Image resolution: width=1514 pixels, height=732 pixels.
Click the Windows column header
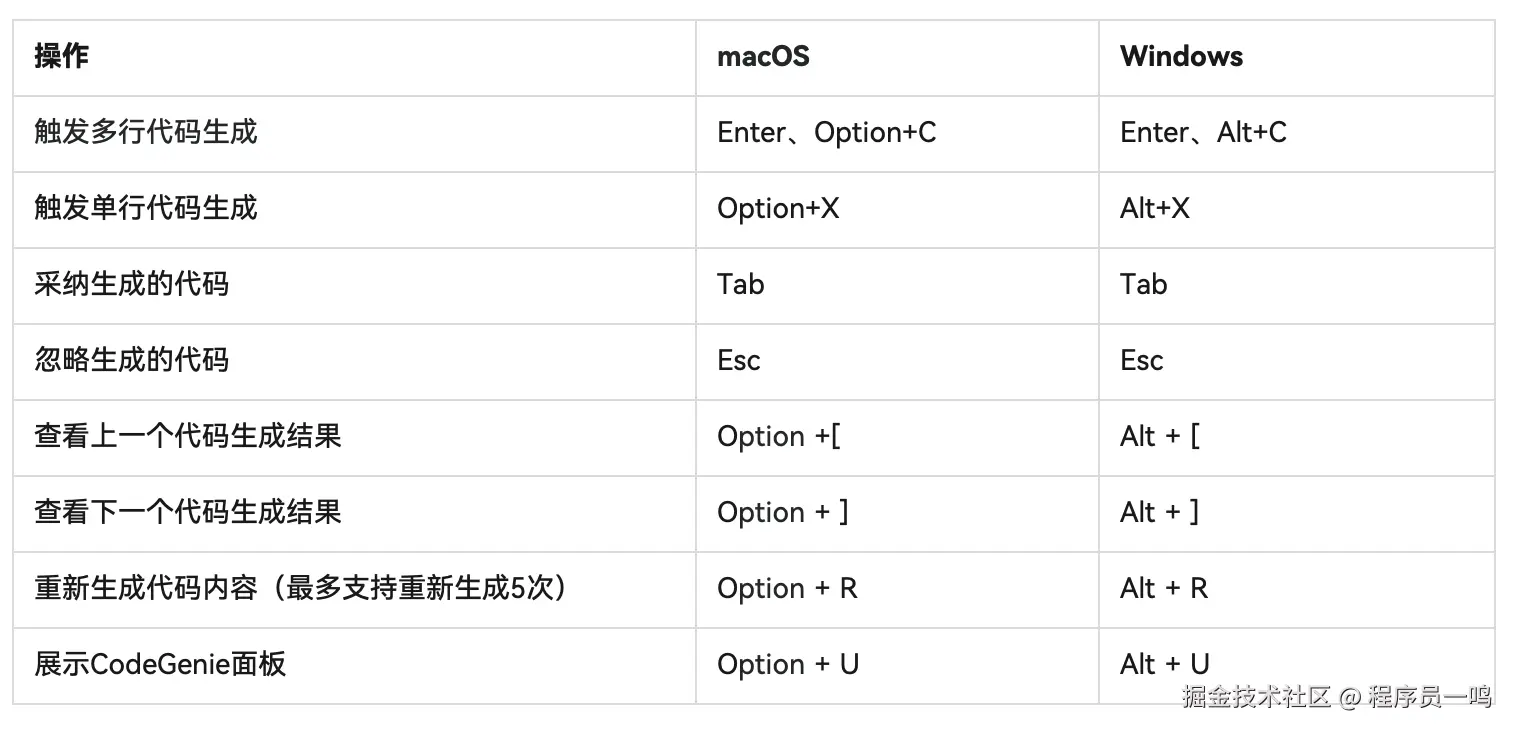click(1181, 56)
